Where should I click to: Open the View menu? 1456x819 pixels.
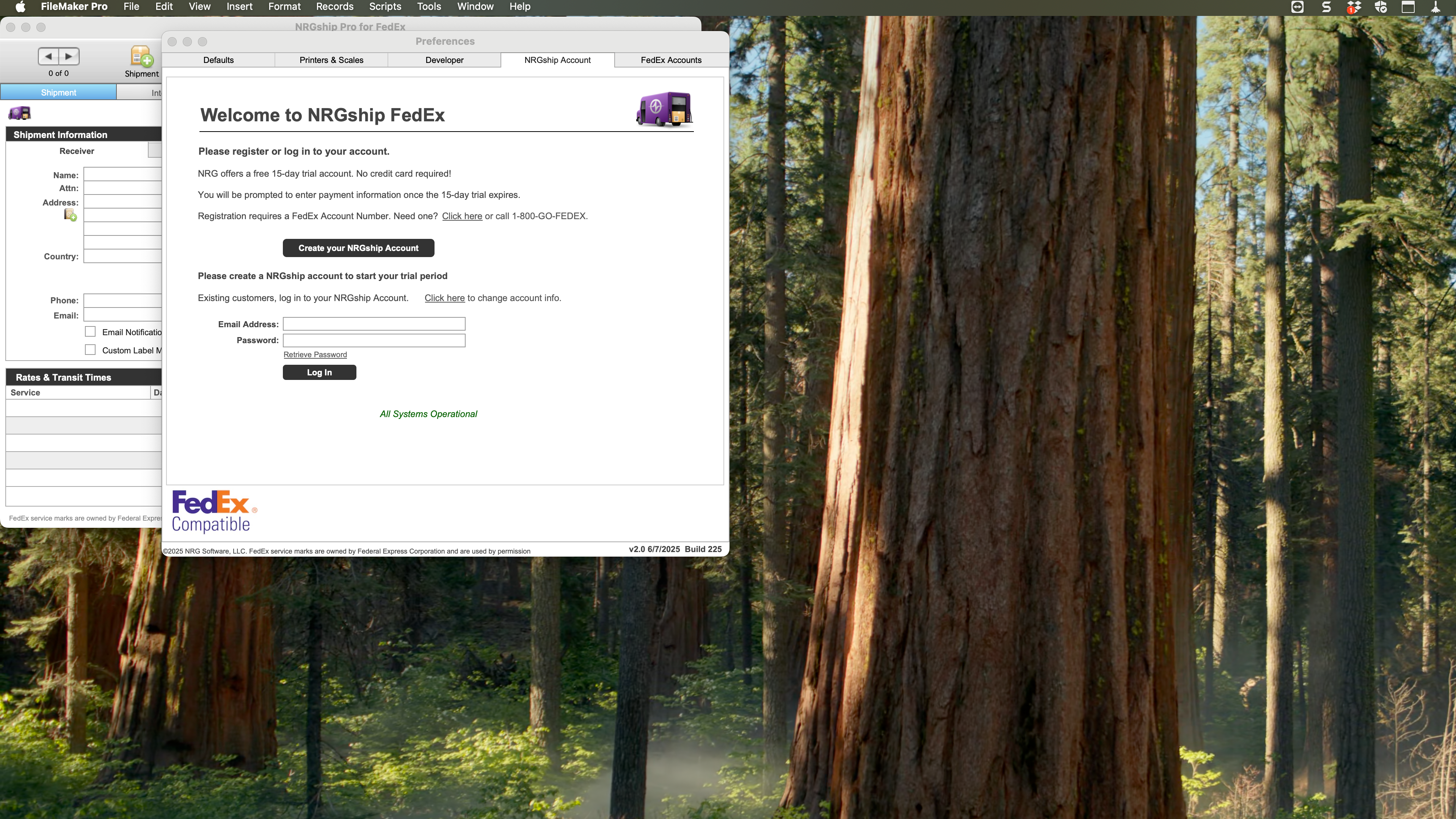[x=199, y=7]
